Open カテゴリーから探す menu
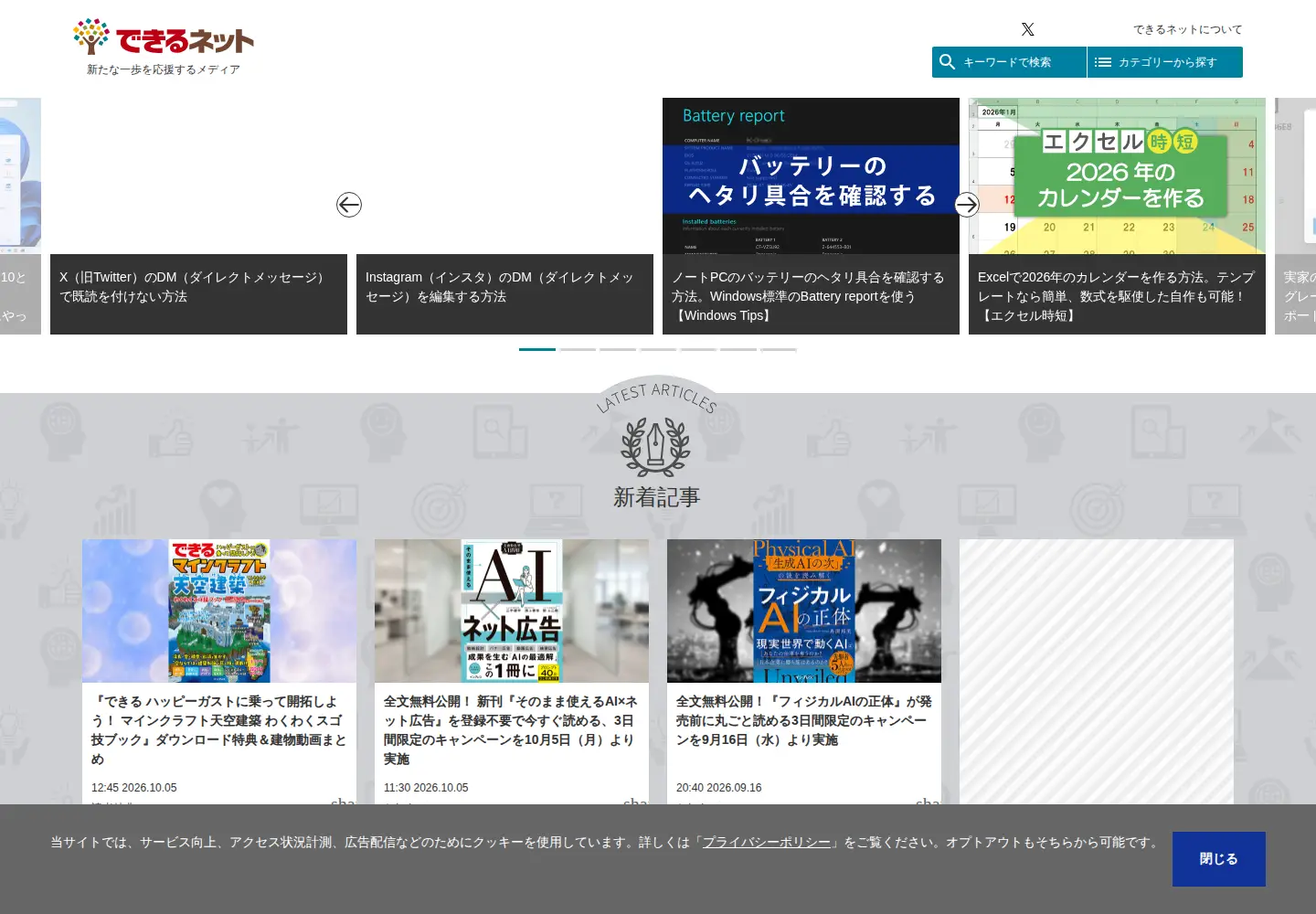 1165,62
